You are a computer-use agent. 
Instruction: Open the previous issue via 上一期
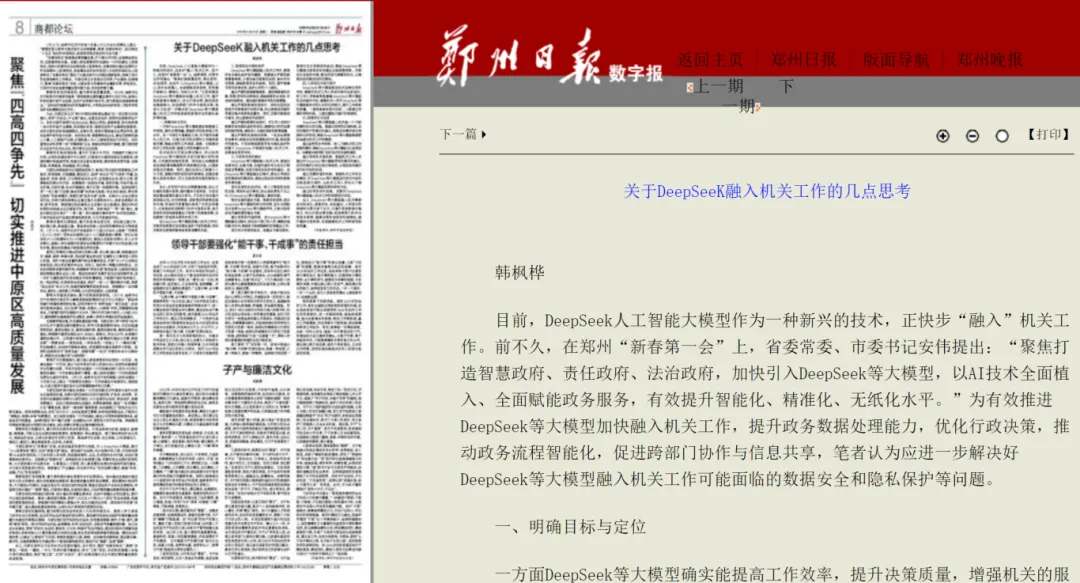716,86
